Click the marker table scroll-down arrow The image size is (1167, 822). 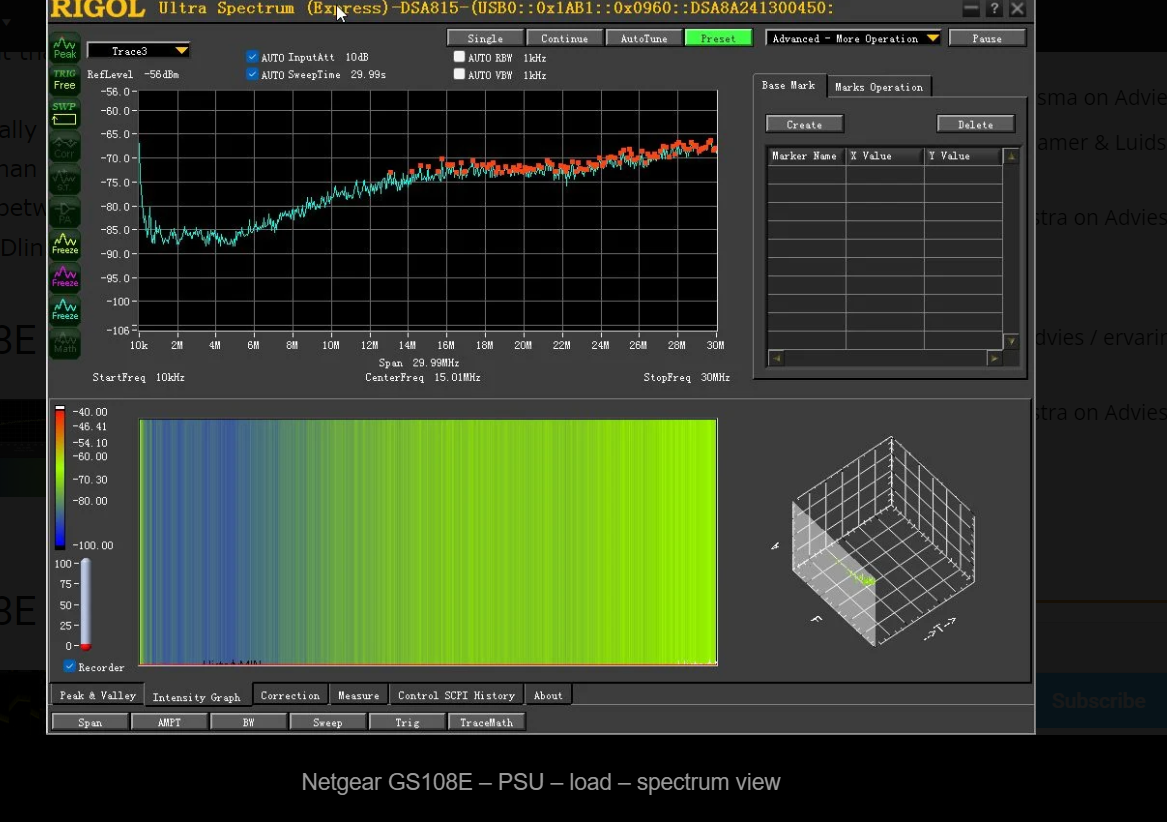[x=1011, y=342]
